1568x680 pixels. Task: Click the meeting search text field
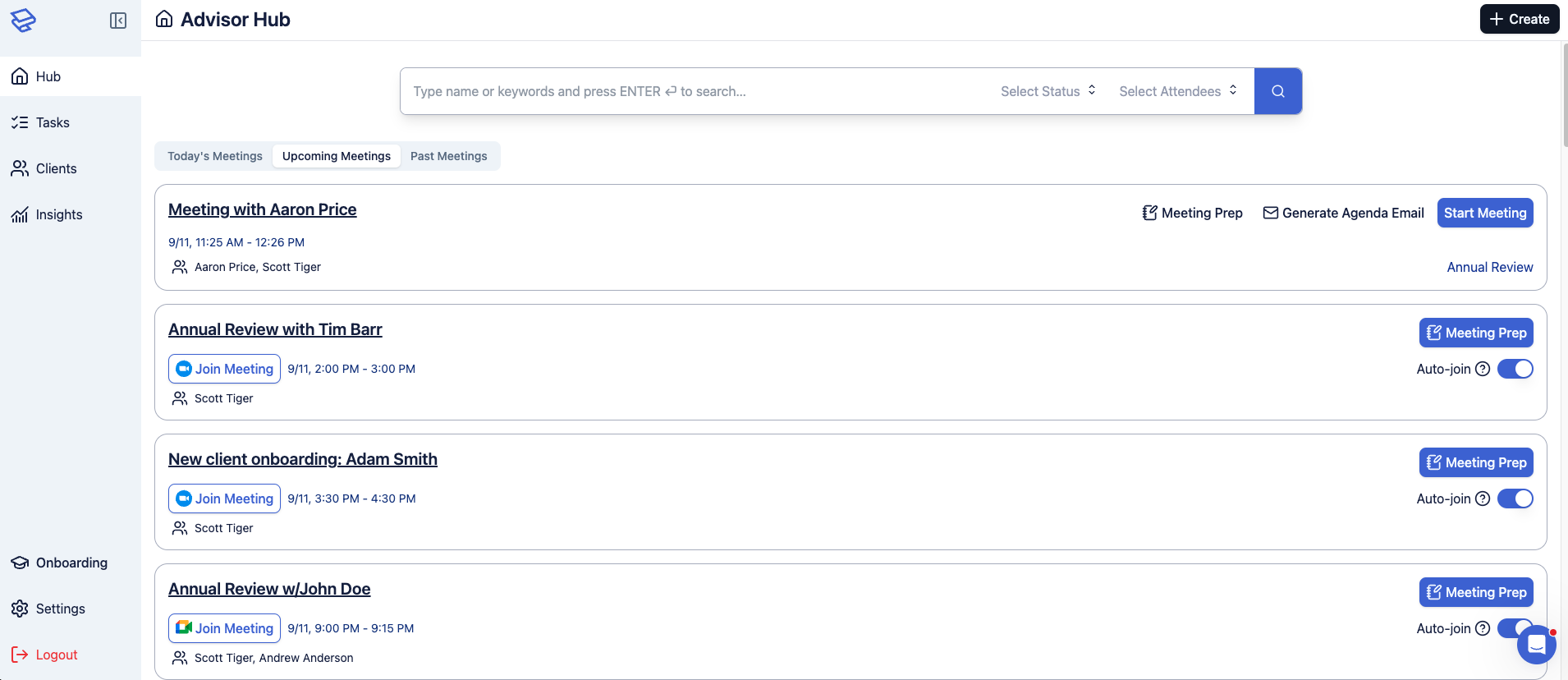tap(698, 91)
